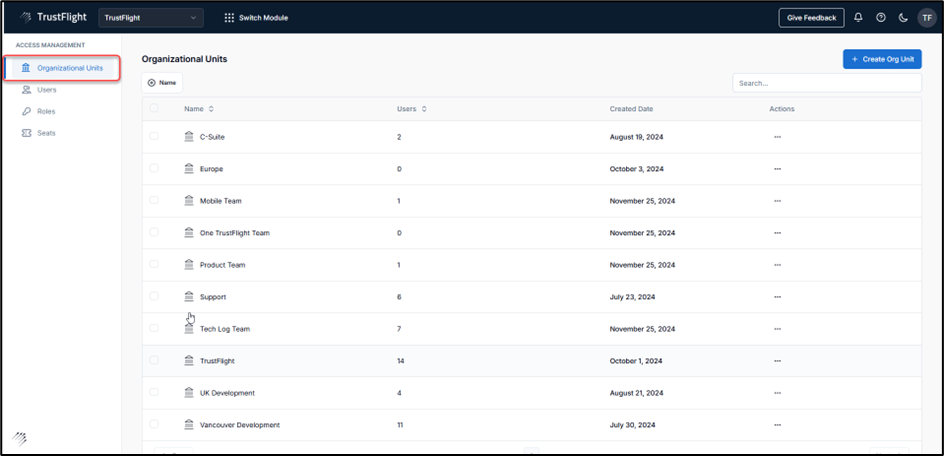Toggle the select-all checkbox in table header

pos(154,108)
